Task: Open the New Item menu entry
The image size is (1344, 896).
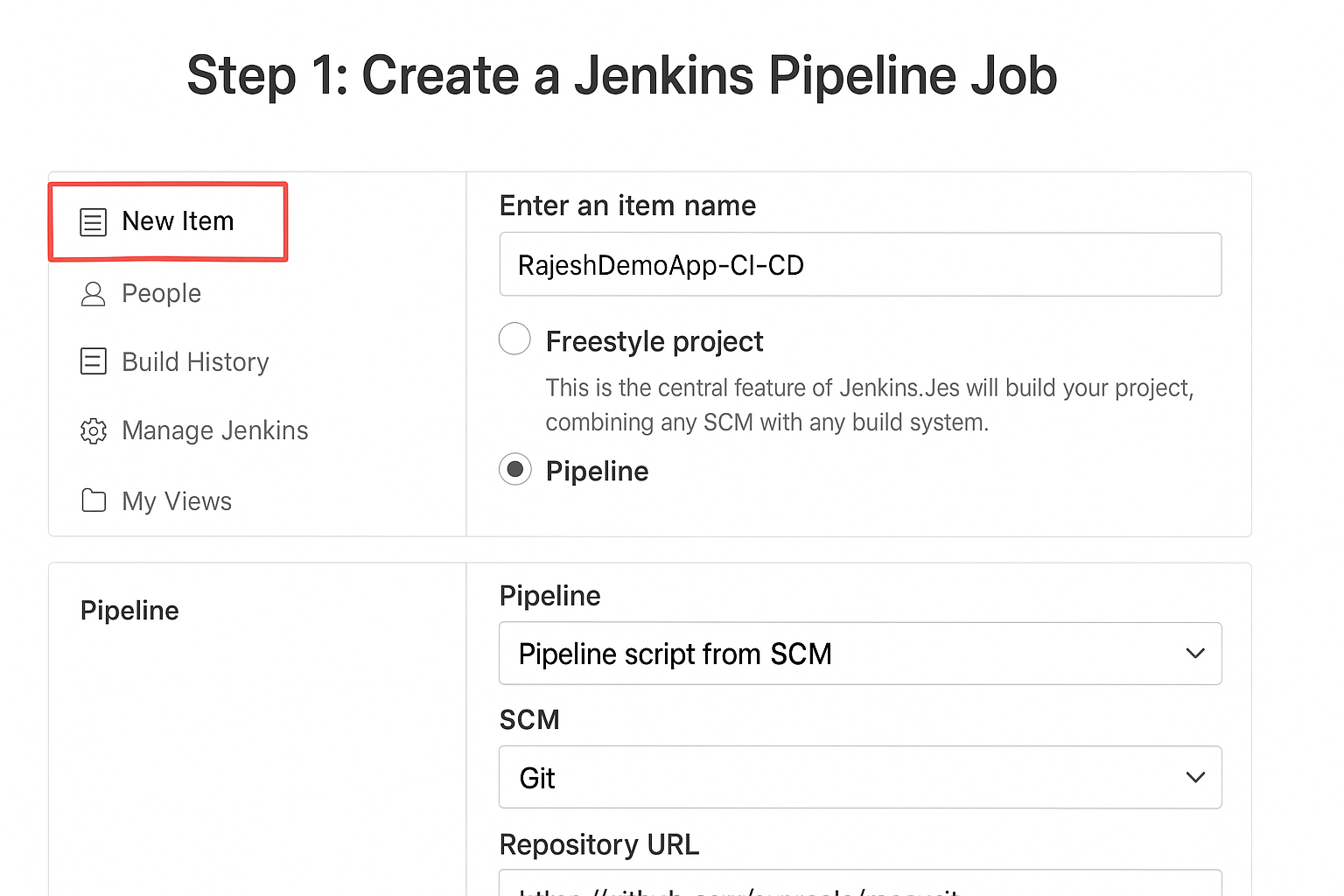Action: tap(178, 221)
